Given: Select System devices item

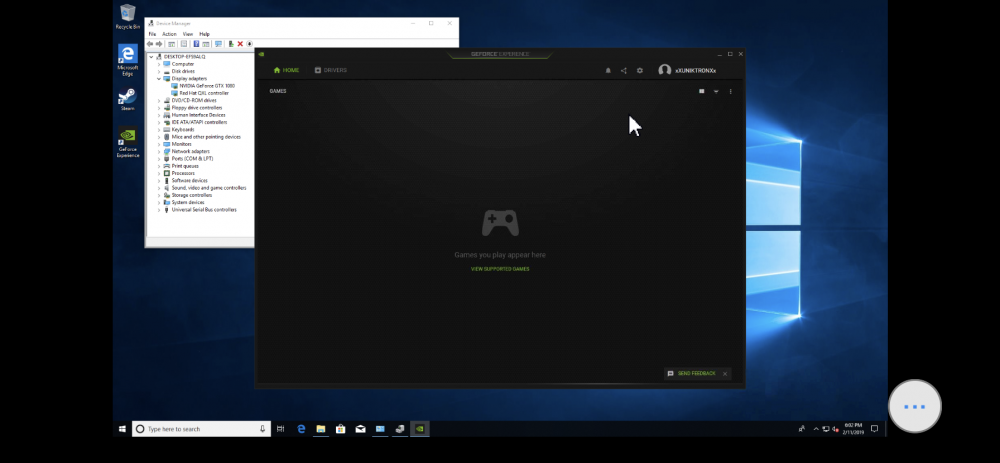Looking at the screenshot, I should pos(188,203).
